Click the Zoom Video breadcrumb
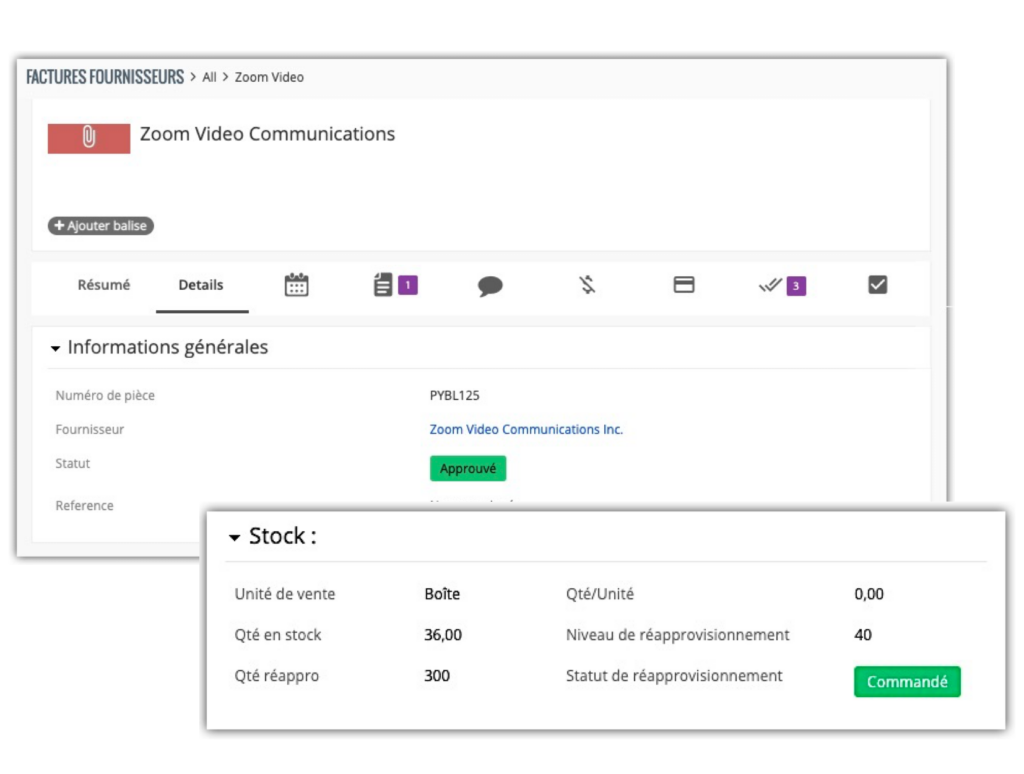Viewport: 1024px width, 774px height. [x=269, y=77]
